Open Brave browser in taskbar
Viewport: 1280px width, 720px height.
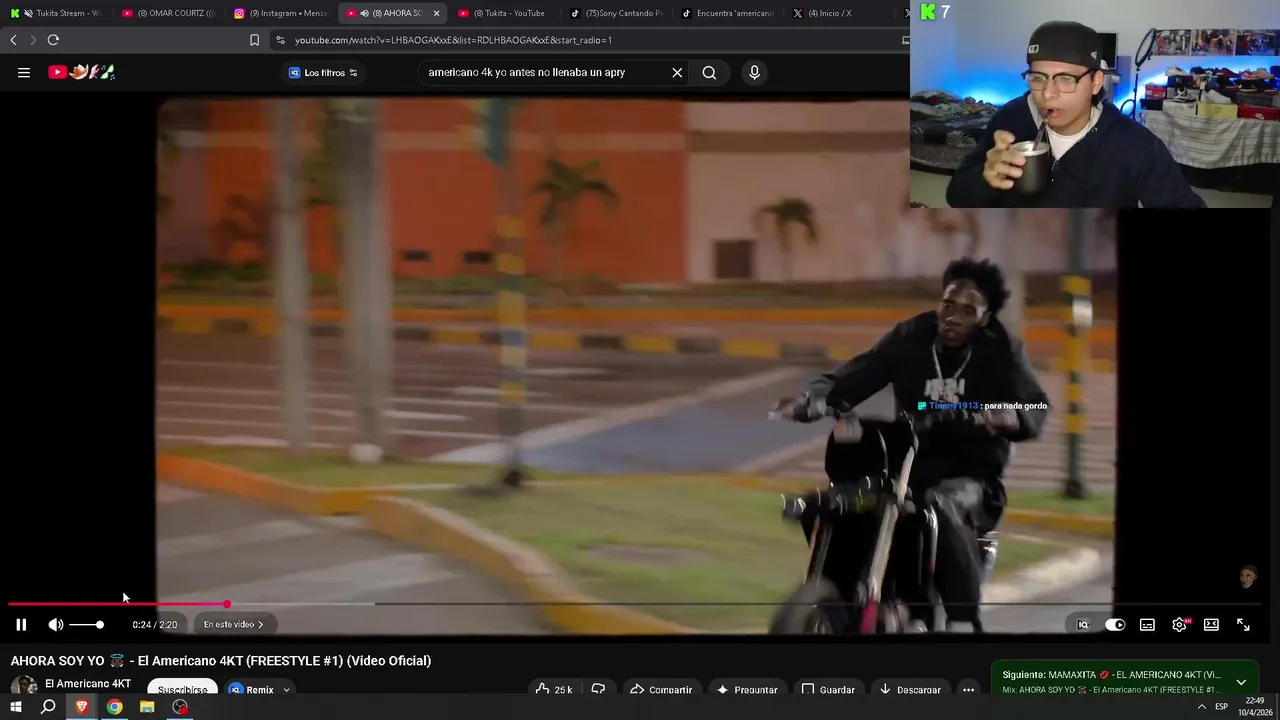pos(82,707)
